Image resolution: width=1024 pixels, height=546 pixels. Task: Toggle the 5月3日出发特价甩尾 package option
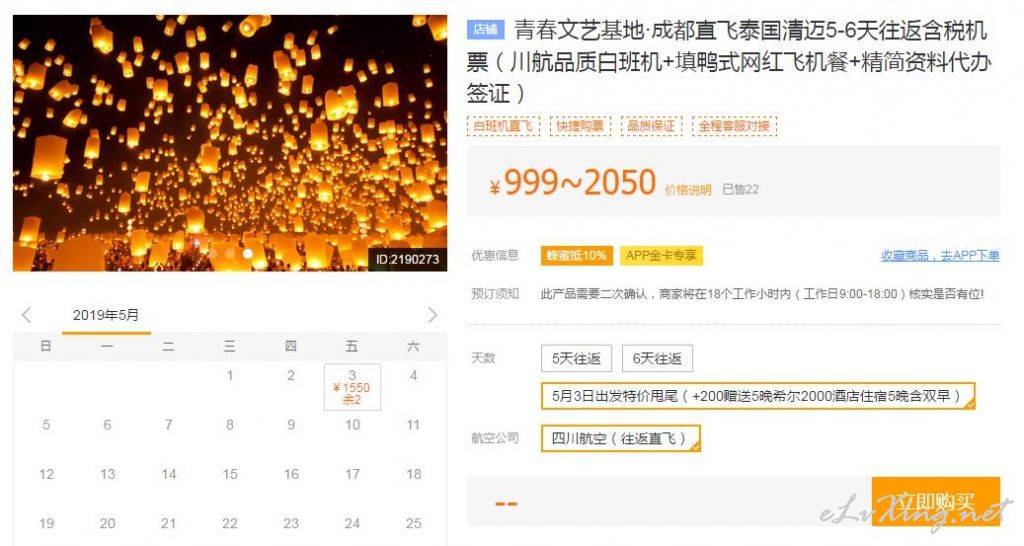click(758, 396)
